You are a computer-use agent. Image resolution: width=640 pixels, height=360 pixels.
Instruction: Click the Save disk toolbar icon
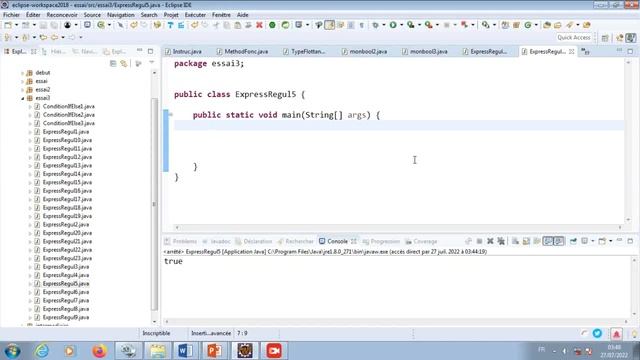point(43,25)
